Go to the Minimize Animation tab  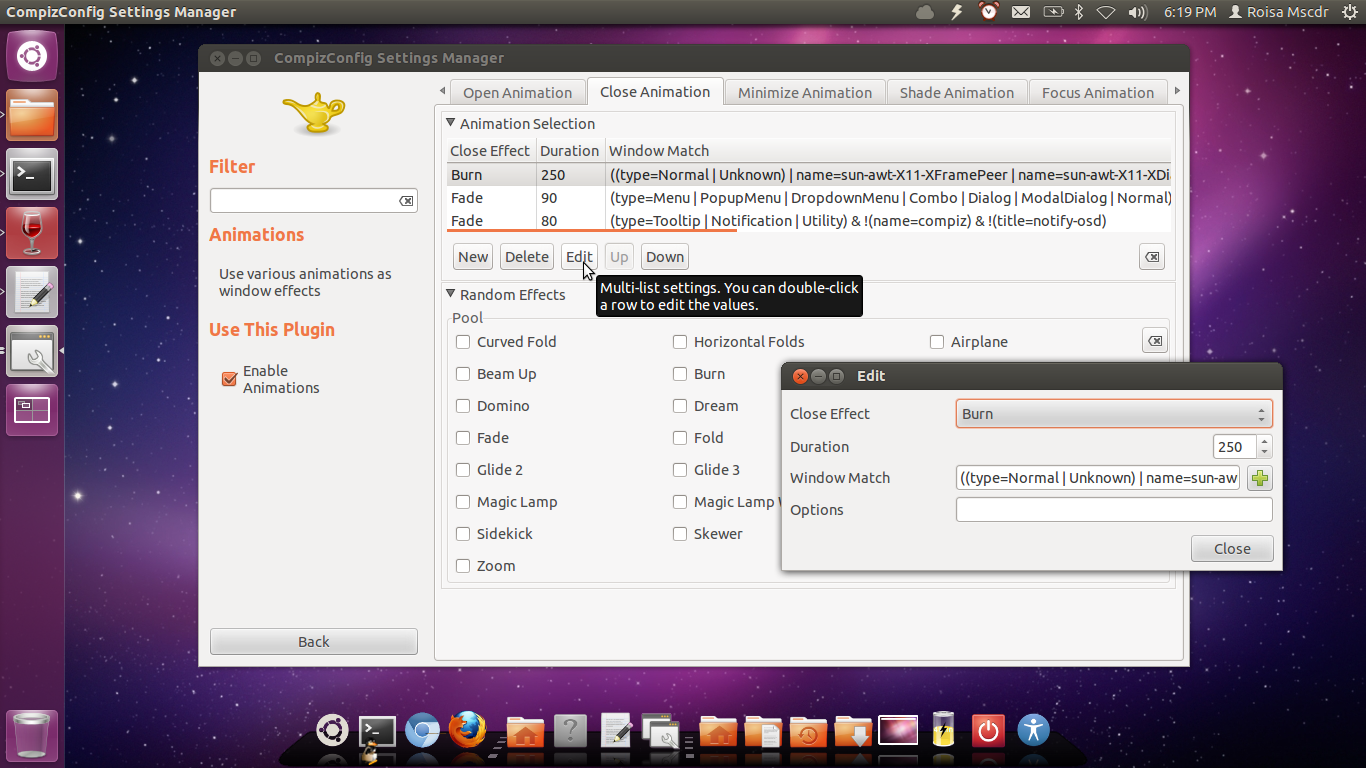[805, 92]
